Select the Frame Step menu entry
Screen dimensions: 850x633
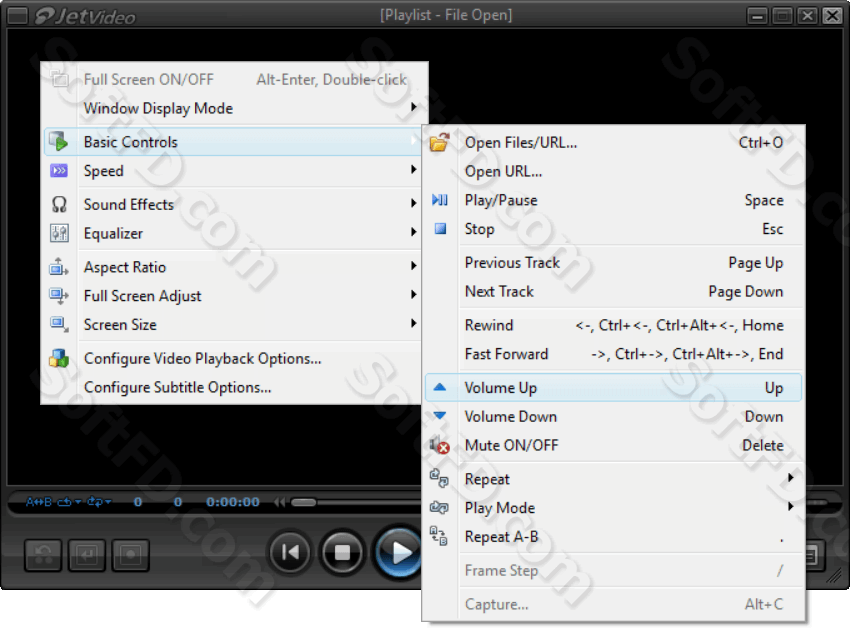pyautogui.click(x=613, y=570)
